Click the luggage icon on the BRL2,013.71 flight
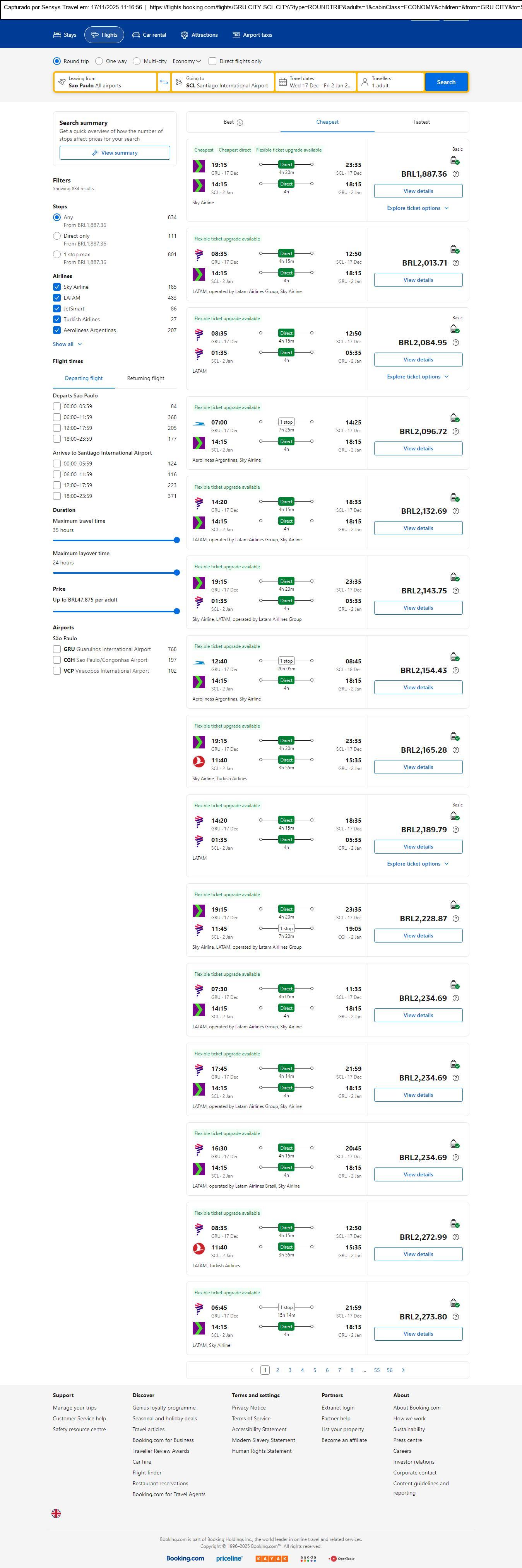The width and height of the screenshot is (522, 1568). (x=454, y=250)
